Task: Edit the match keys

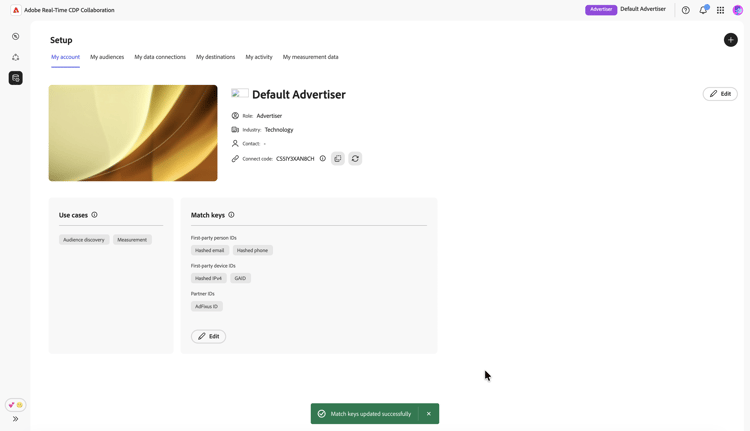Action: tap(208, 336)
